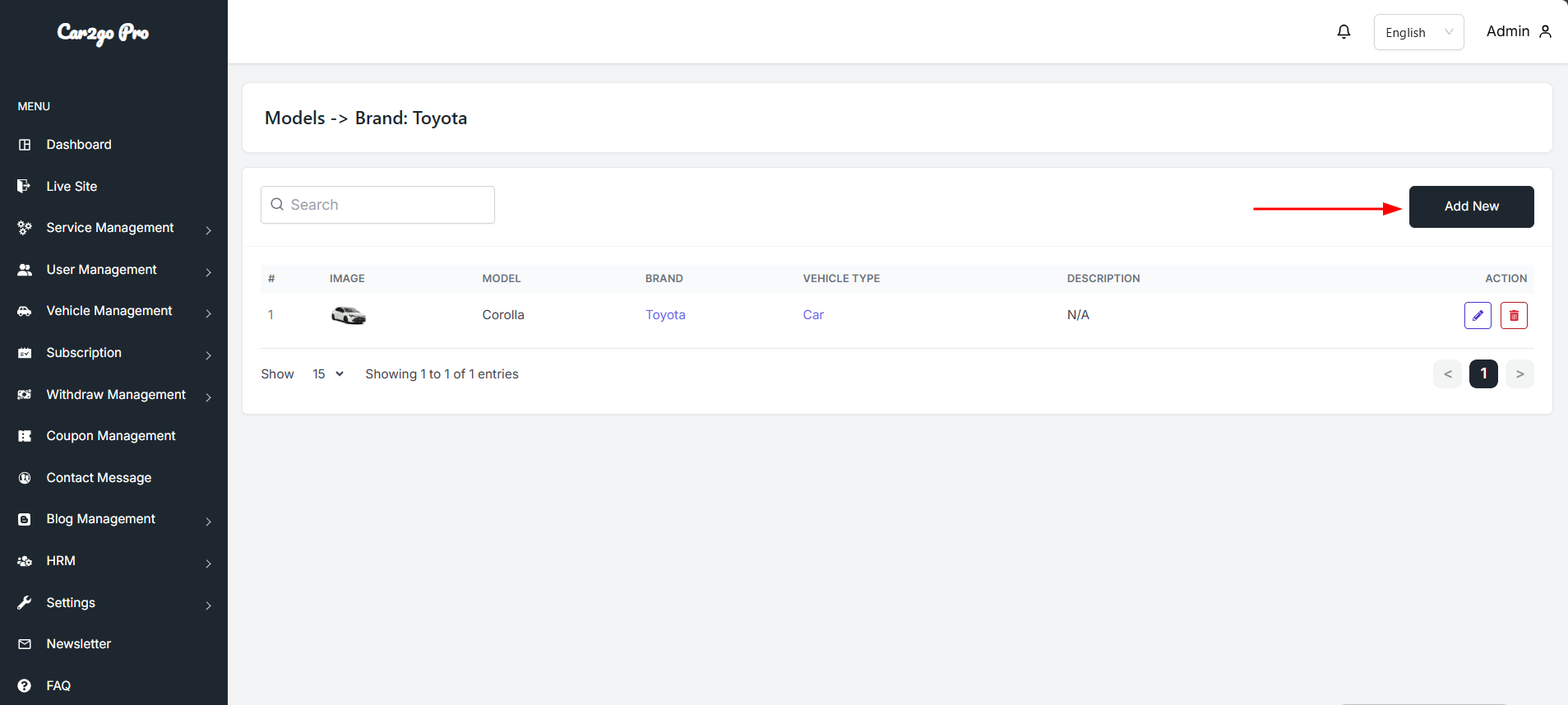Click the HRM group icon
The image size is (1568, 705).
[x=25, y=561]
